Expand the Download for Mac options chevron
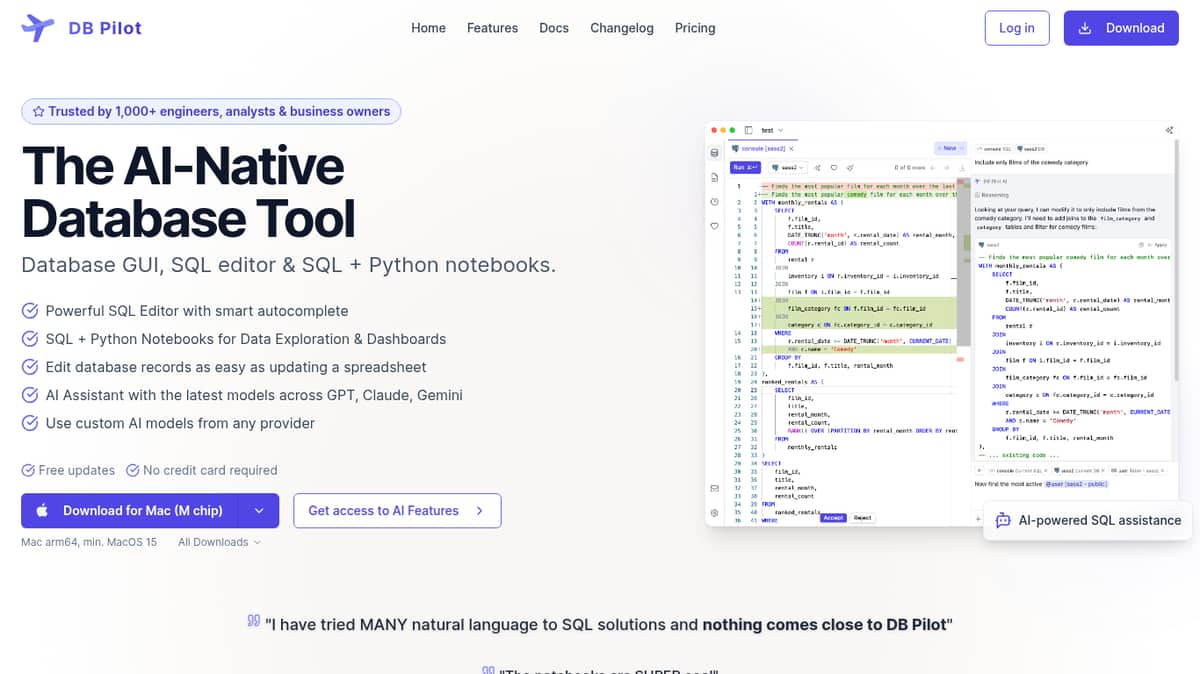This screenshot has height=674, width=1200. 259,510
